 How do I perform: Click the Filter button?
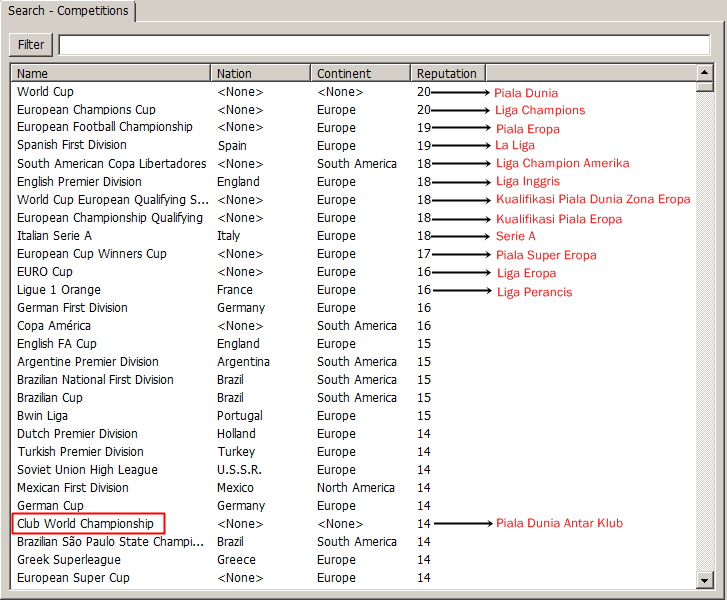[x=31, y=45]
